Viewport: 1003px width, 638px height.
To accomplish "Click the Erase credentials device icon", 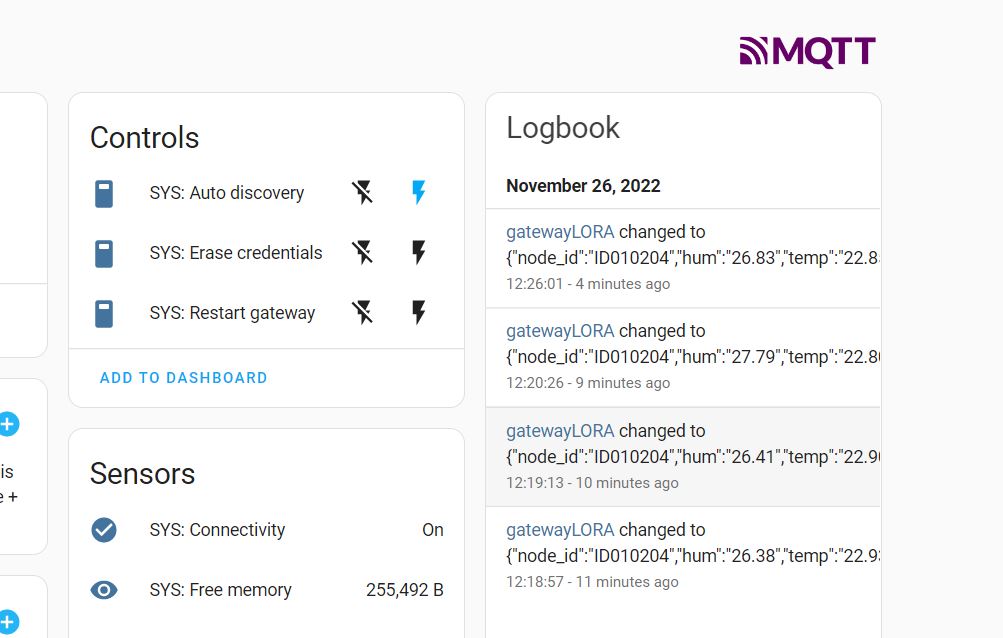I will click(104, 253).
